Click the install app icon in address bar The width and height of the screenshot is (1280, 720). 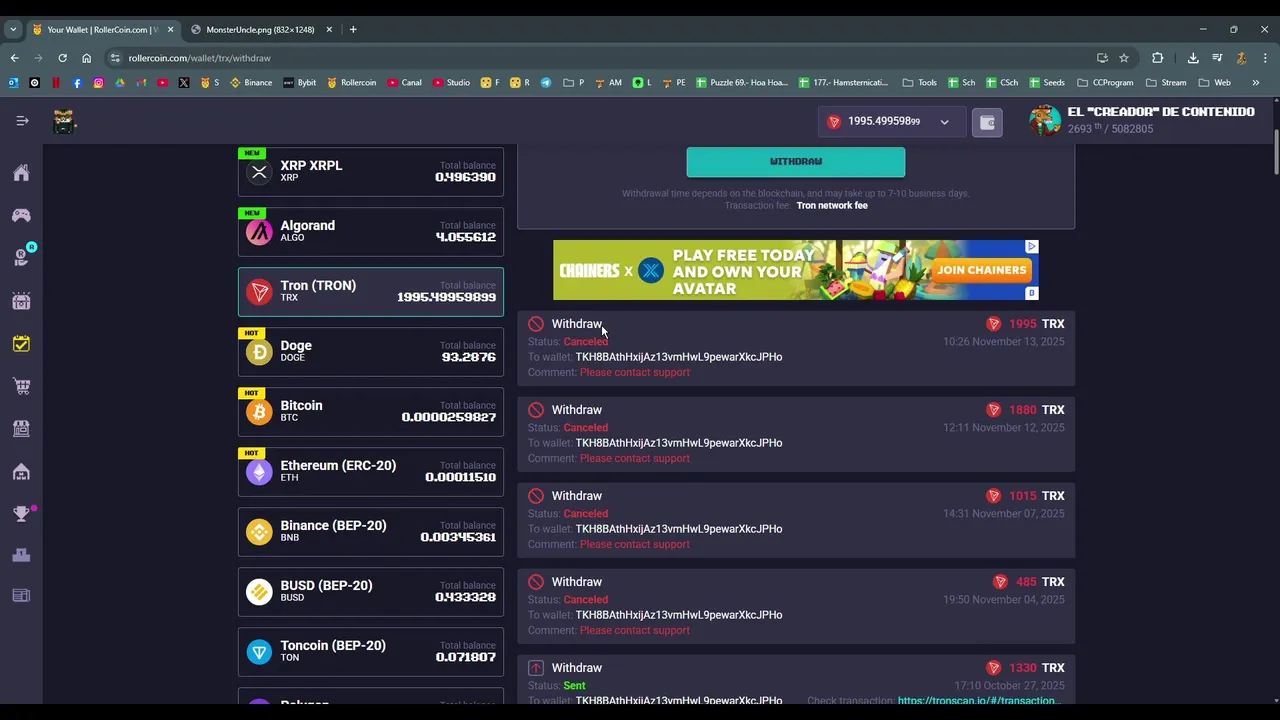pyautogui.click(x=1102, y=58)
